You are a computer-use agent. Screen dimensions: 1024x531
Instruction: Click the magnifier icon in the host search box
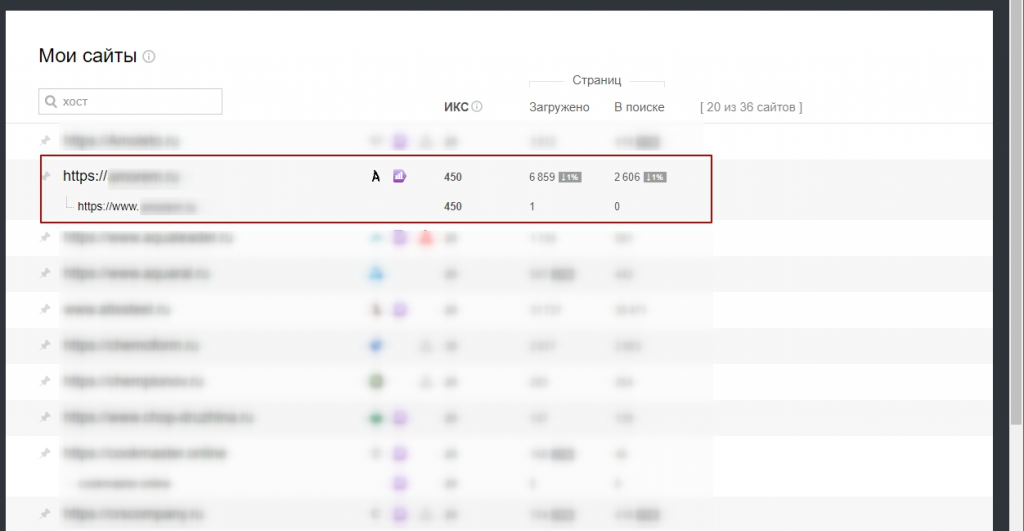click(x=50, y=102)
